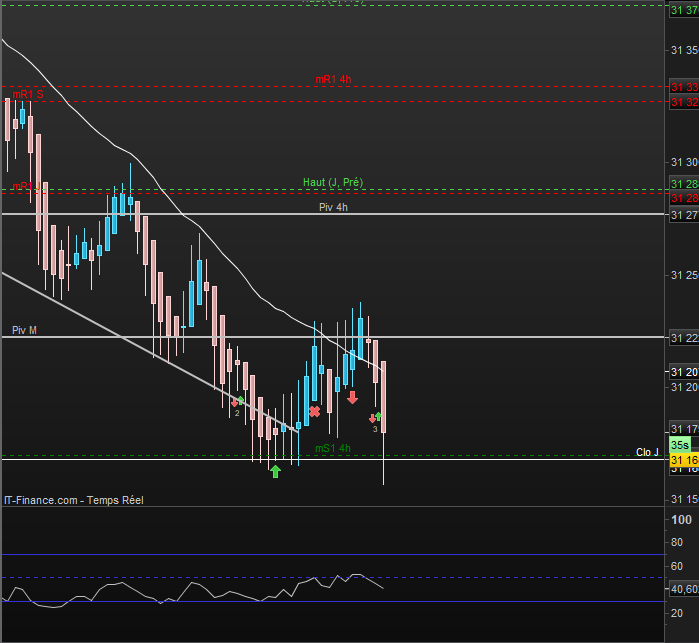The width and height of the screenshot is (699, 643).
Task: Select the 'mR1 4h' resistance label
Action: tap(333, 79)
